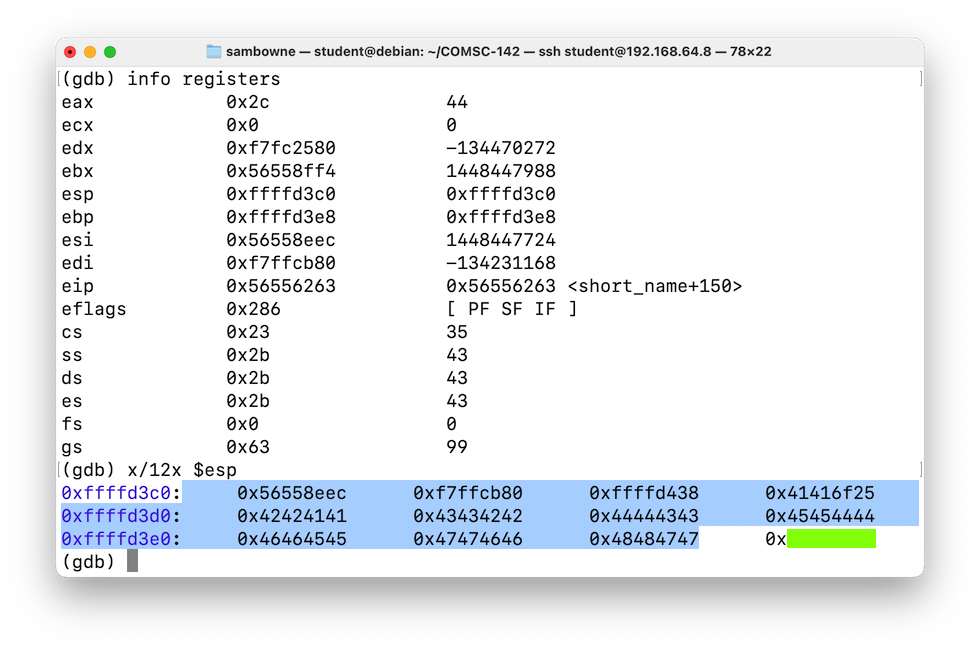Click the 'x/12x $esp' command text

click(182, 470)
